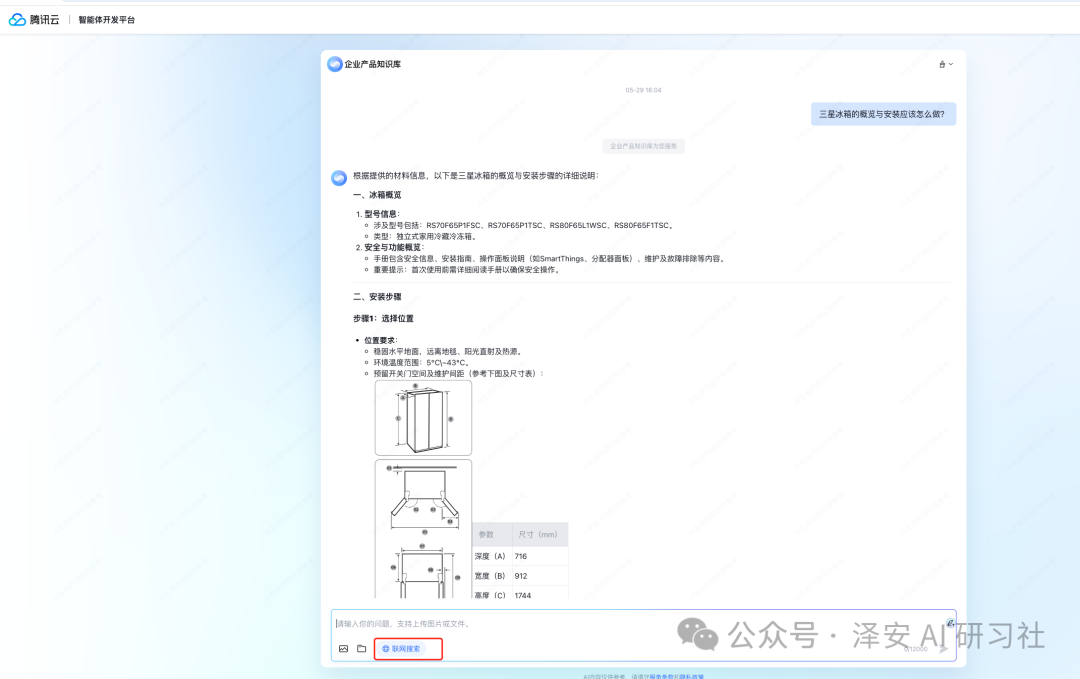Click the 型号信息 list heading
Viewport: 1080px width, 679px height.
click(x=381, y=214)
